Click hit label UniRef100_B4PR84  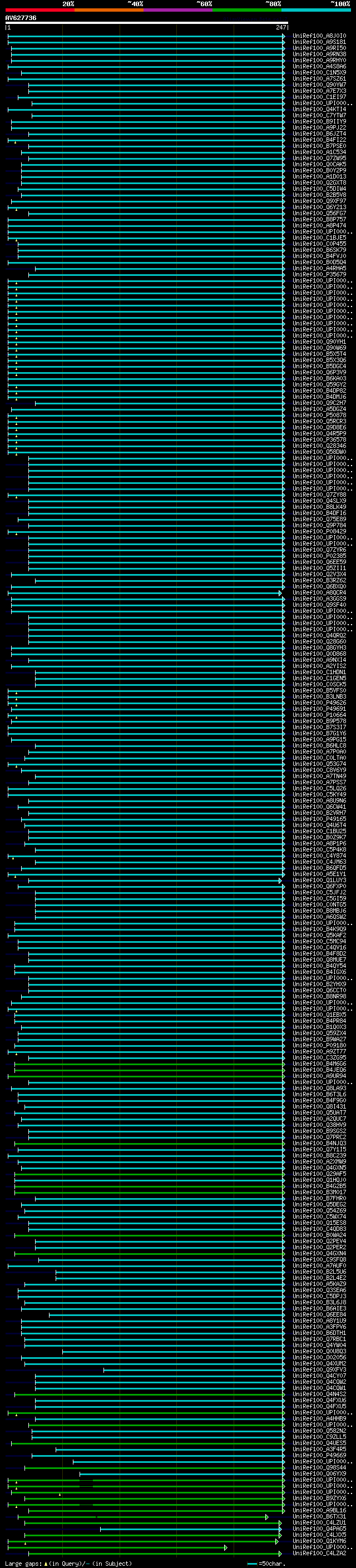(319, 1021)
